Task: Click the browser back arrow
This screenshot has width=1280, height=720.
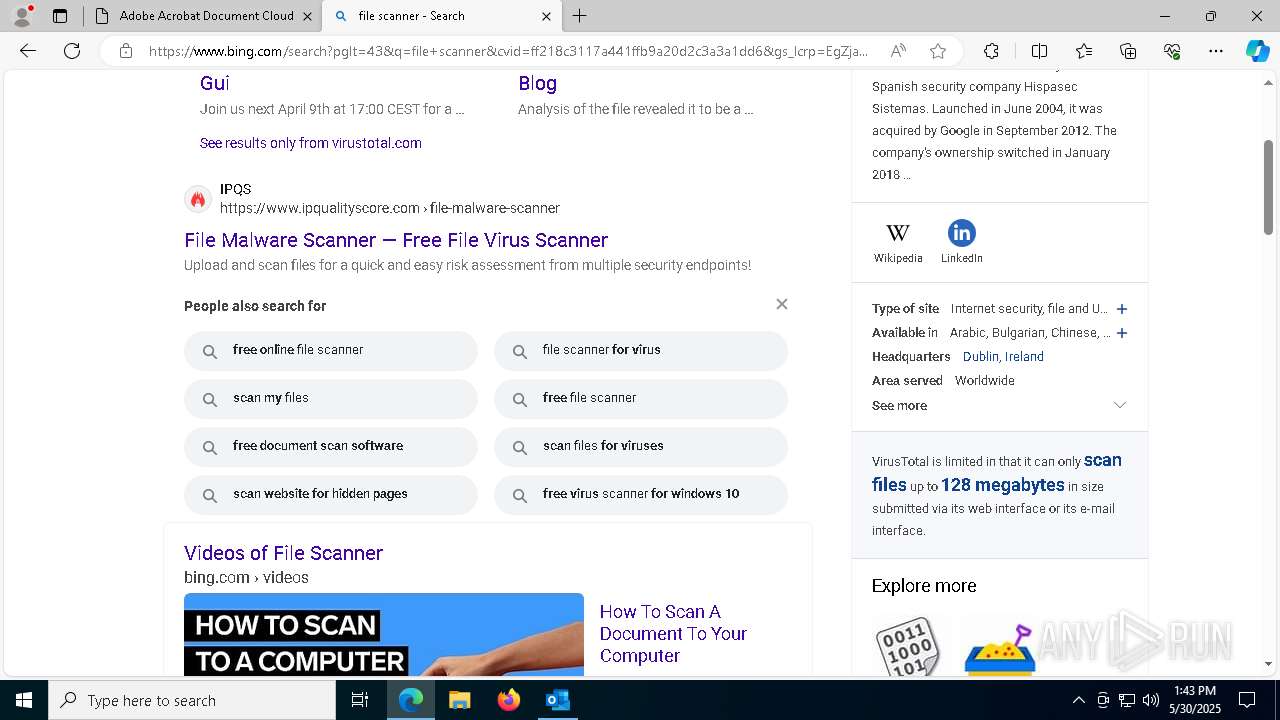Action: [28, 51]
